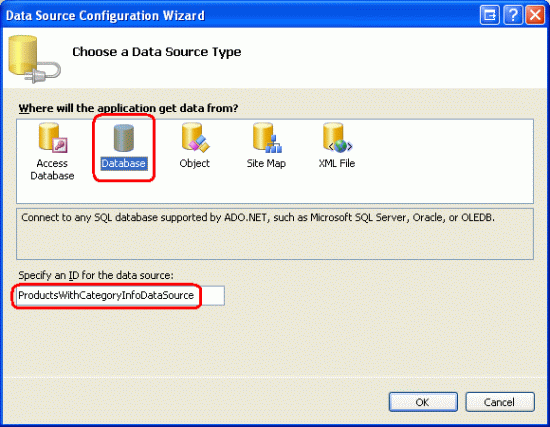Screen dimensions: 550x427
Task: Click the help question mark button
Action: click(512, 15)
